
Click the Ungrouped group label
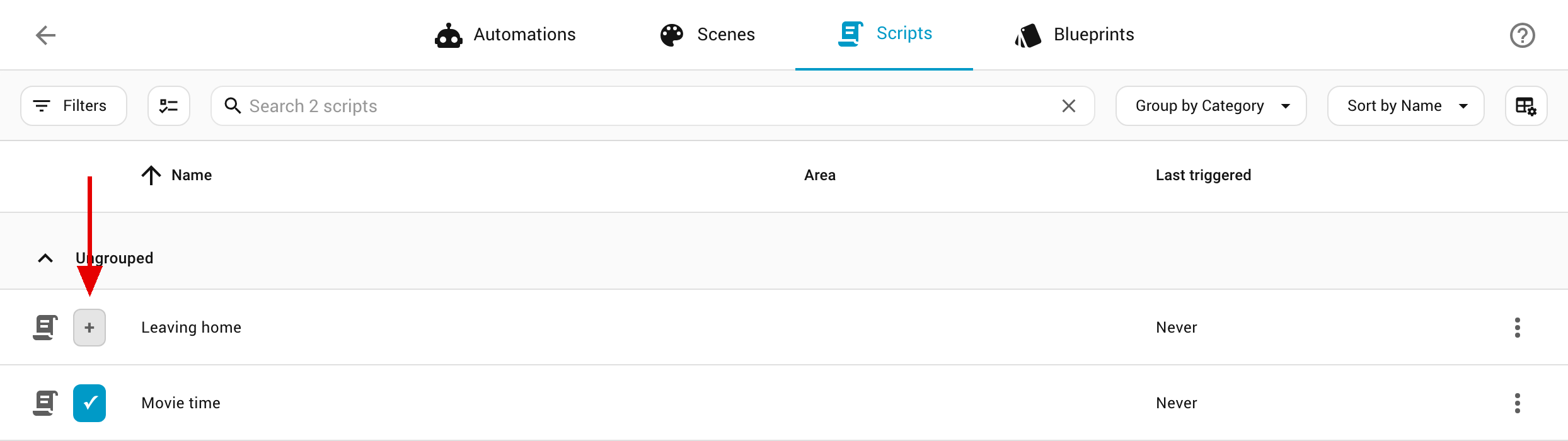[115, 258]
